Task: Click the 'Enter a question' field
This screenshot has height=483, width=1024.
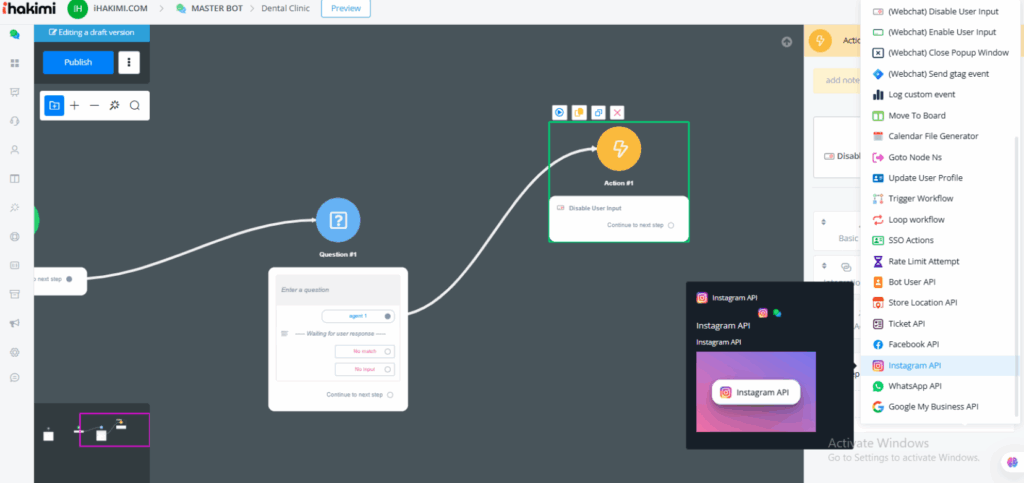Action: click(x=336, y=290)
